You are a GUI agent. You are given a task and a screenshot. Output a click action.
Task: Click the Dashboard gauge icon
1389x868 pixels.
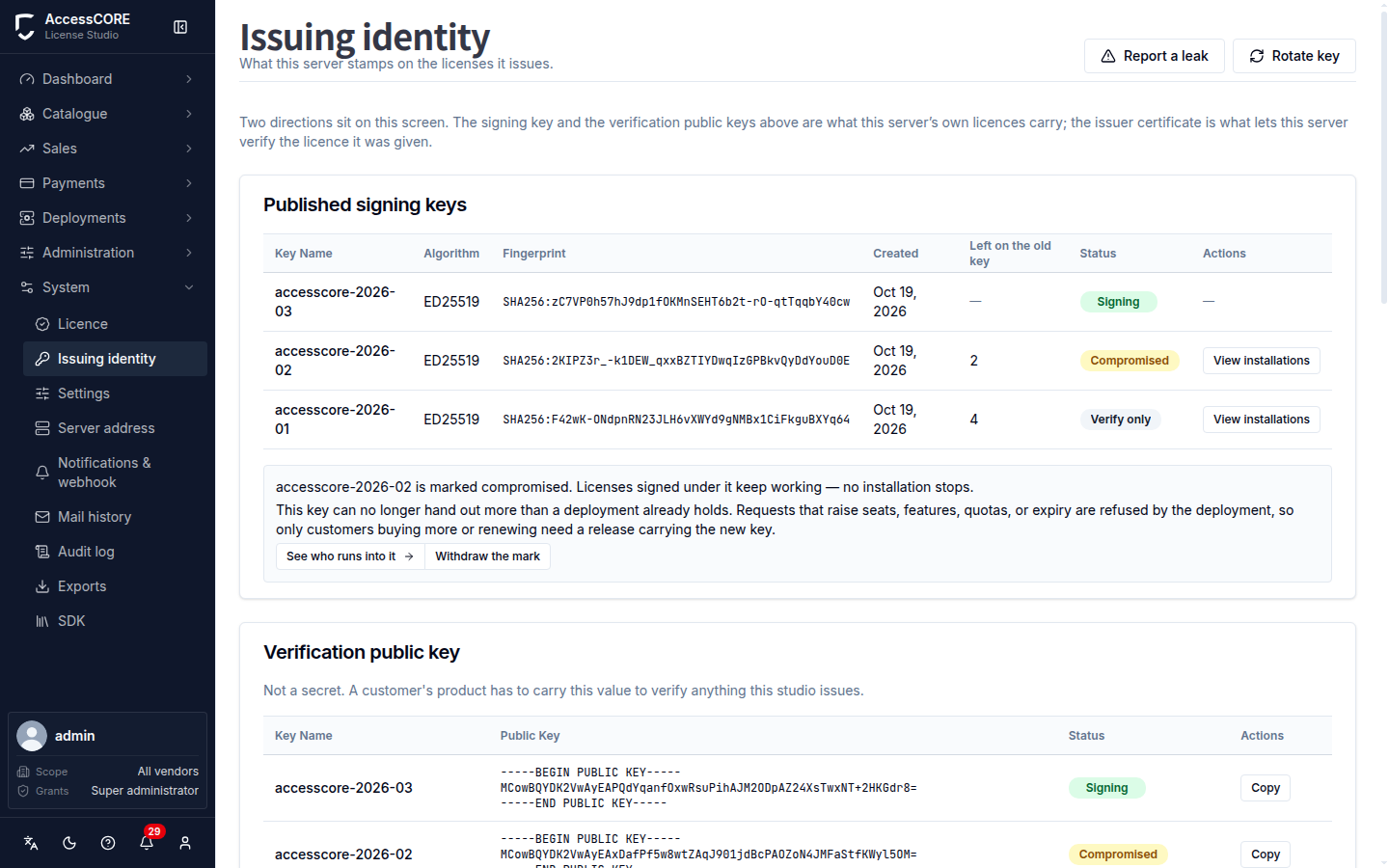(27, 79)
